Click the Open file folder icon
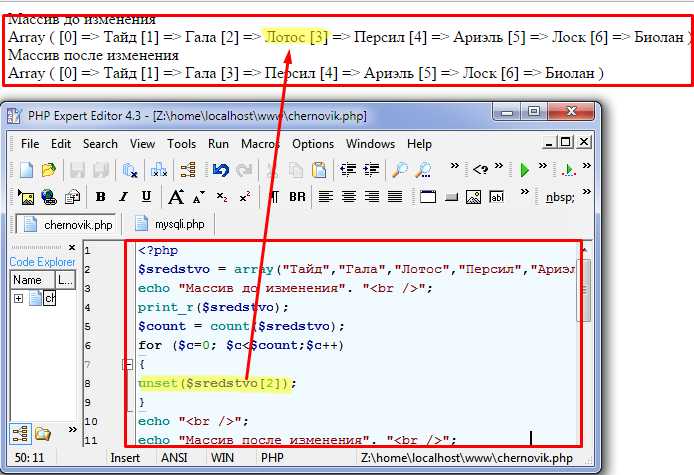Viewport: 694px width, 475px height. (x=48, y=170)
